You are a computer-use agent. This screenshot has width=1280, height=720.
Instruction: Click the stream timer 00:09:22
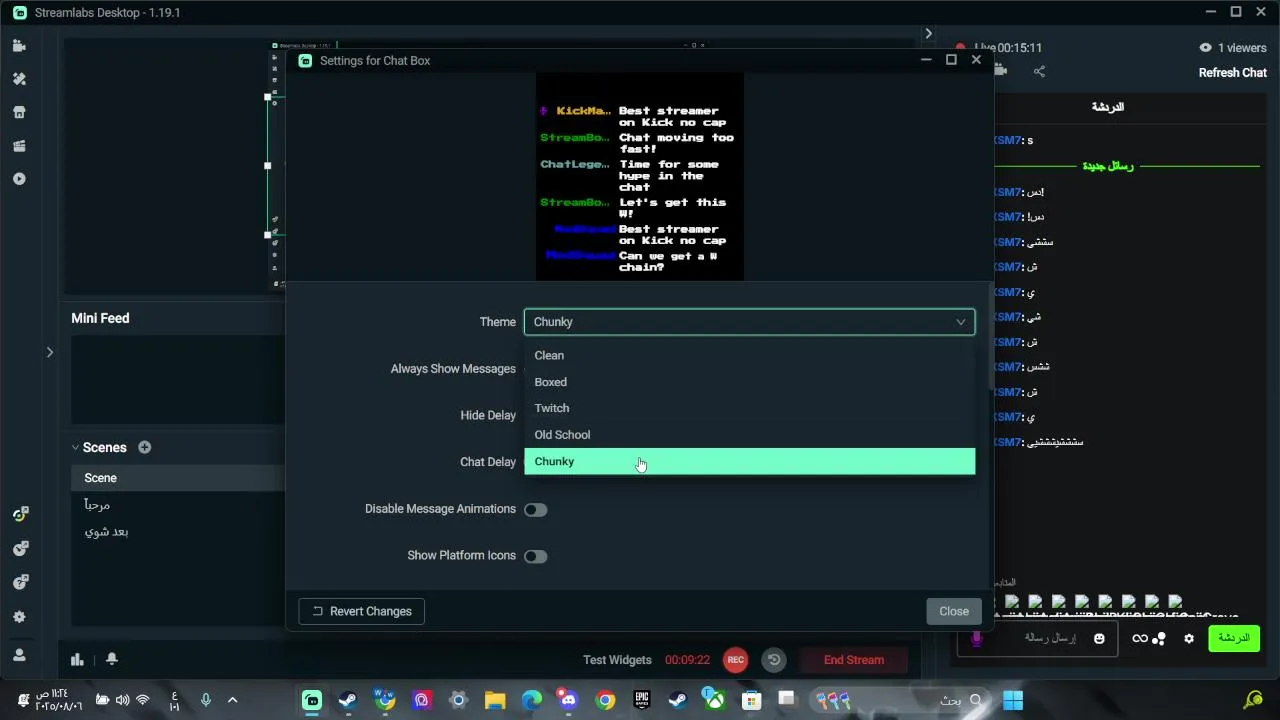687,660
